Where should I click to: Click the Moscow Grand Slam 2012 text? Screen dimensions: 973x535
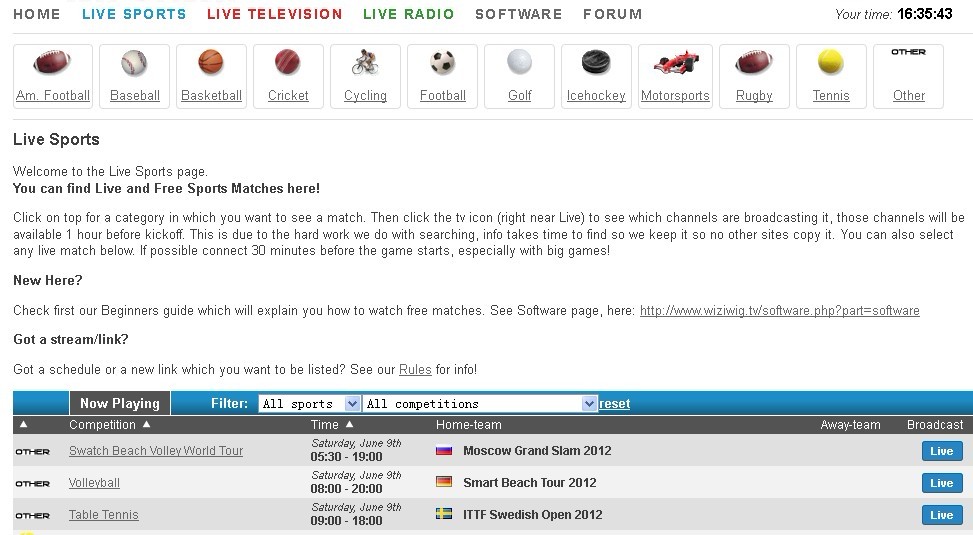click(537, 451)
